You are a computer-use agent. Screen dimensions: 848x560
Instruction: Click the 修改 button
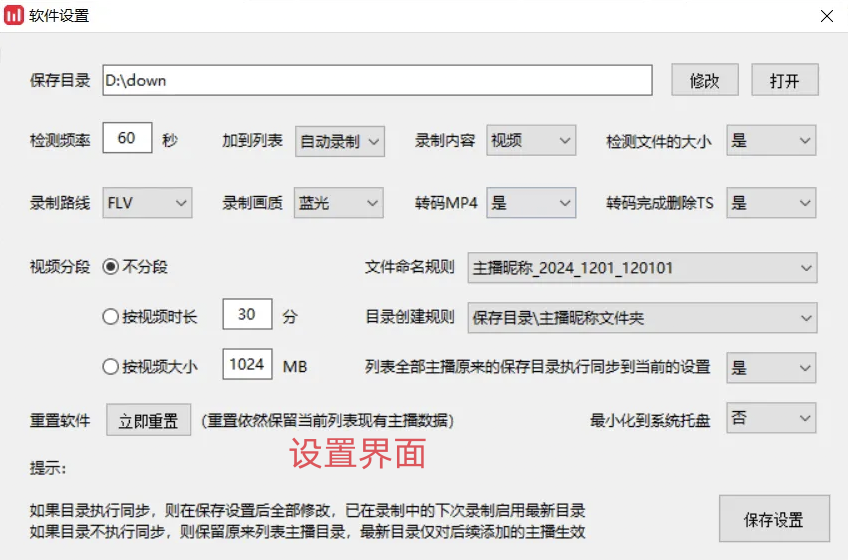705,80
